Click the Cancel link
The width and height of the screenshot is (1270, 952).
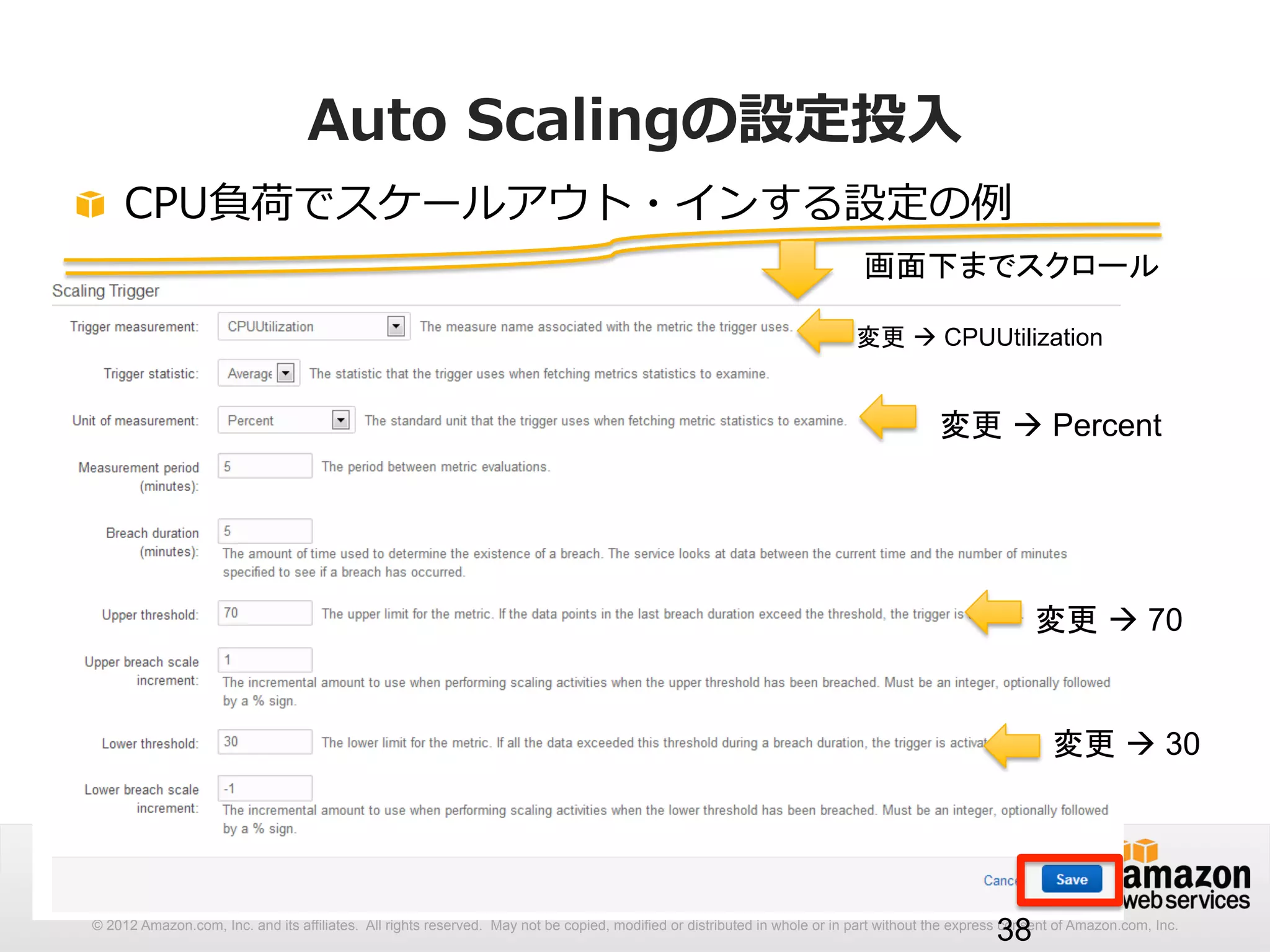1000,880
